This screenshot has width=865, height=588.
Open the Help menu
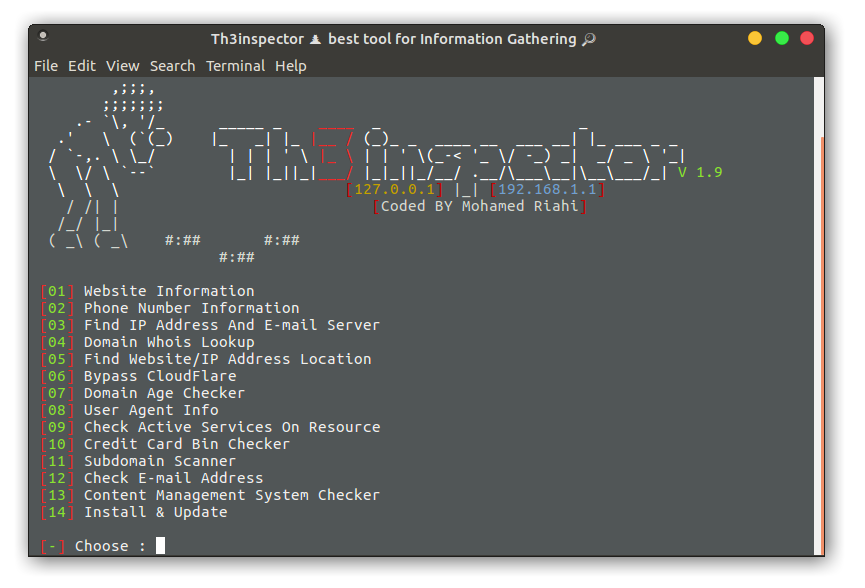coord(291,66)
